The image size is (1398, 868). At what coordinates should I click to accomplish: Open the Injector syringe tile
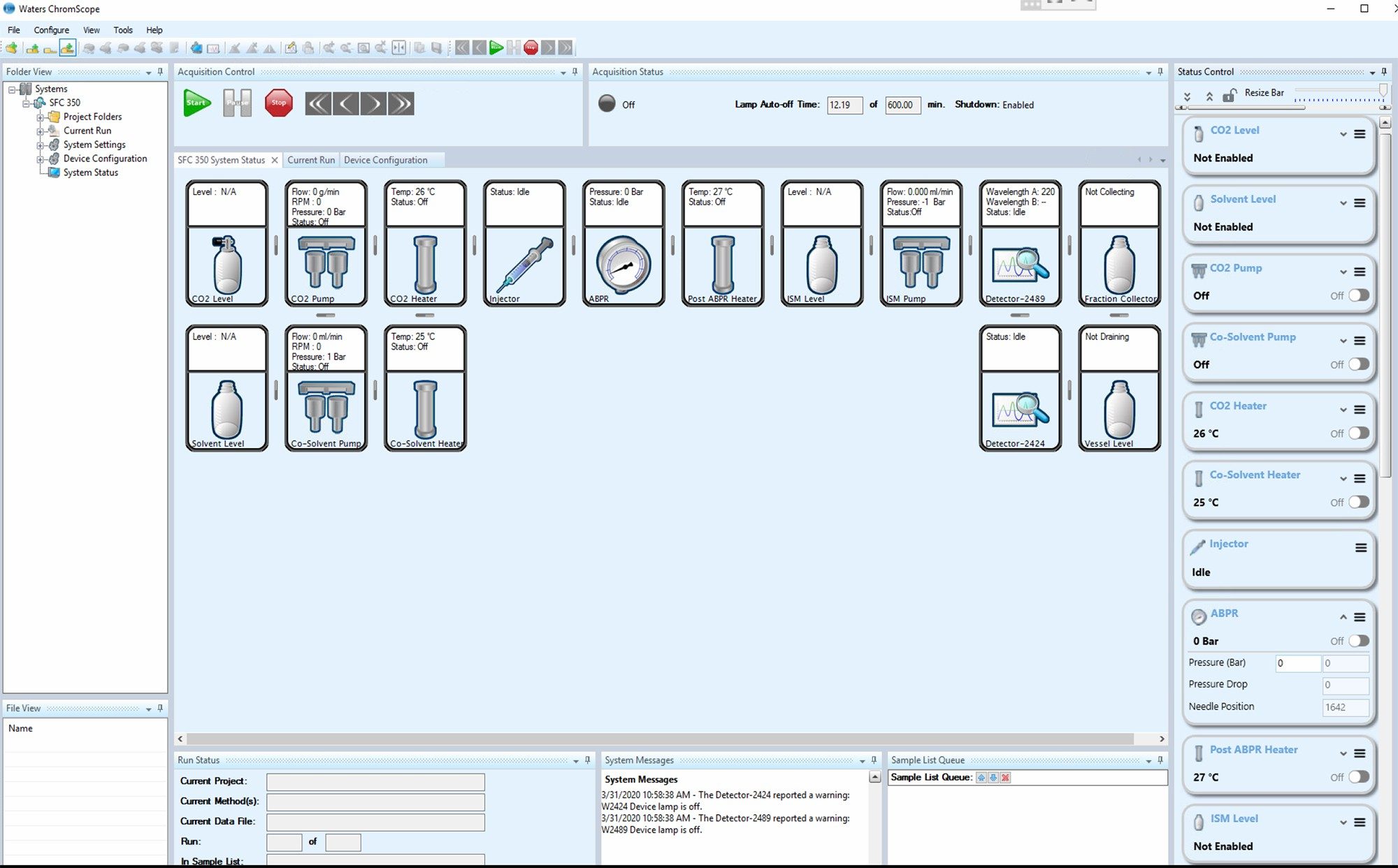click(x=524, y=243)
